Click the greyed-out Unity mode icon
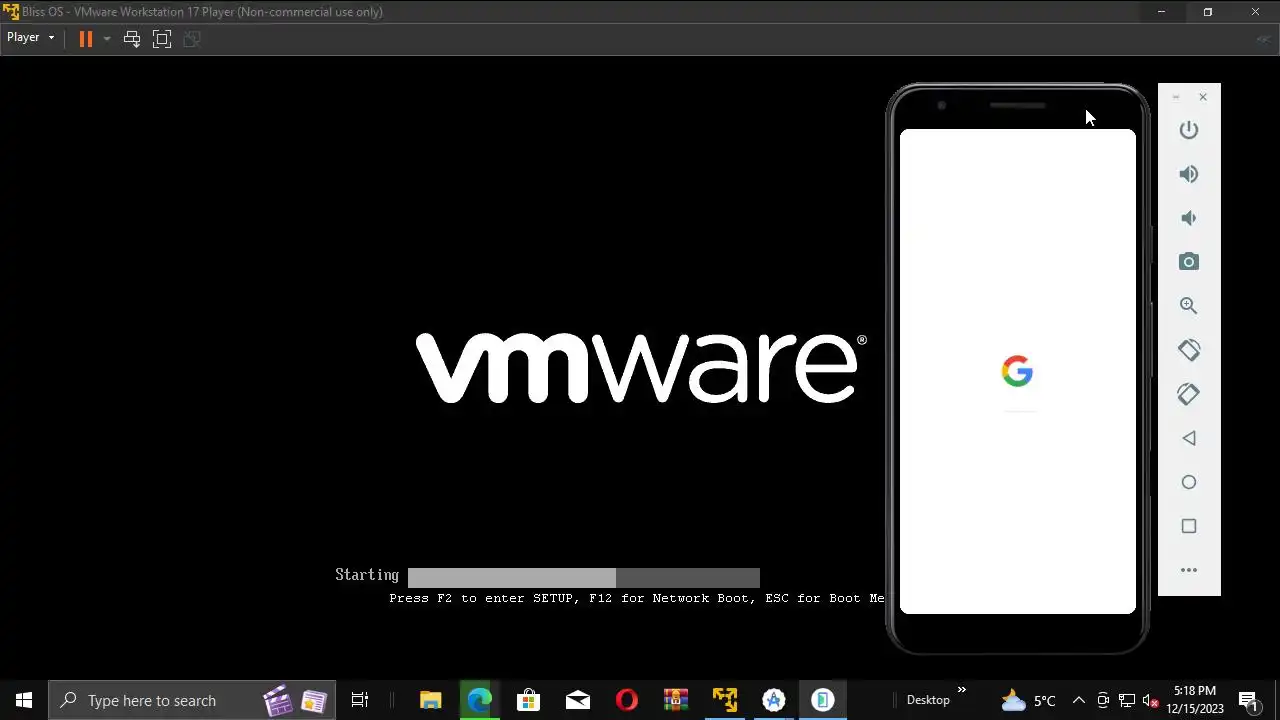The height and width of the screenshot is (720, 1280). (193, 39)
